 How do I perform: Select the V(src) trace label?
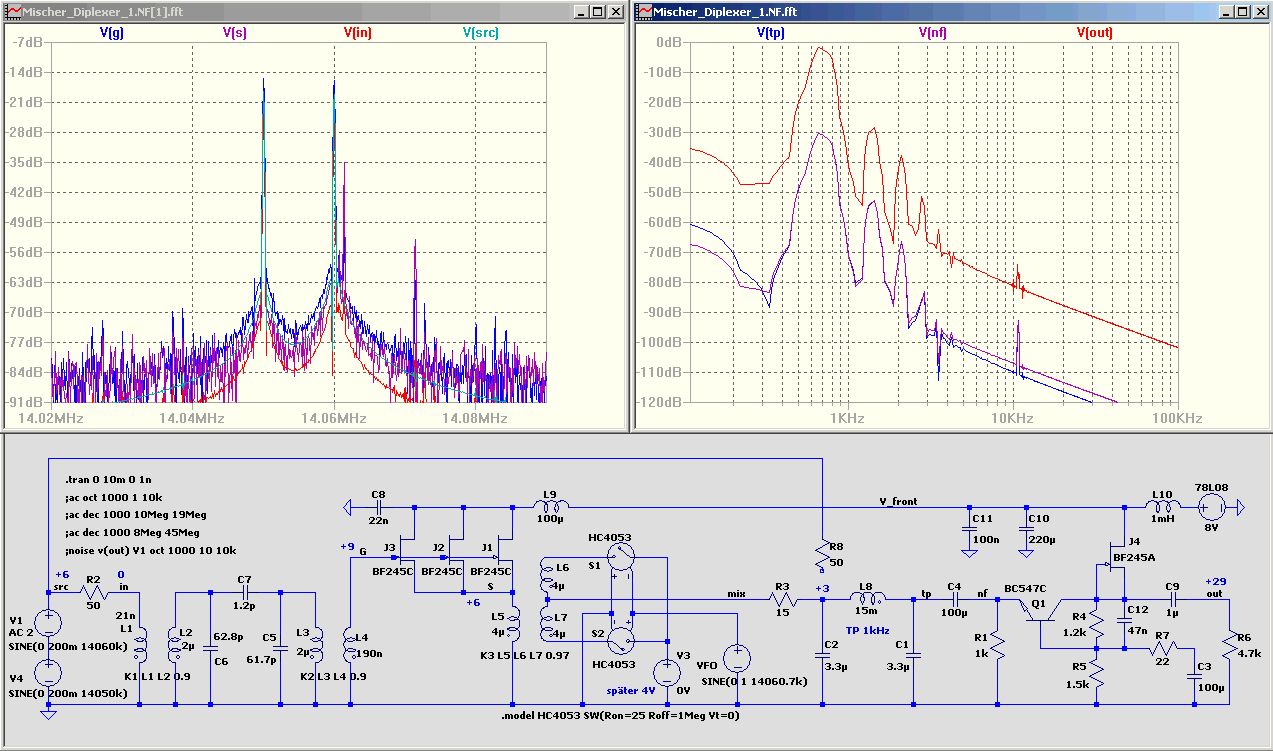coord(481,33)
